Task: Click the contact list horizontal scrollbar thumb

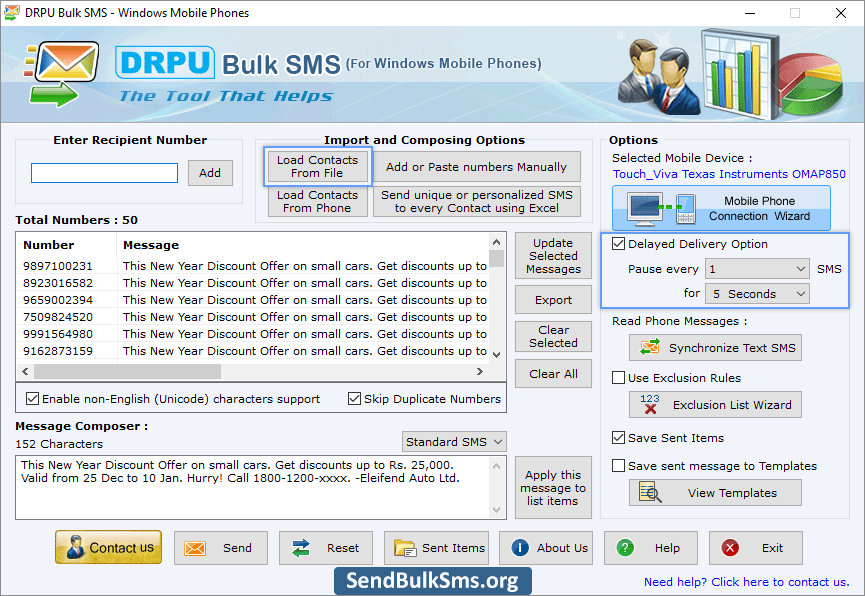Action: (x=127, y=371)
